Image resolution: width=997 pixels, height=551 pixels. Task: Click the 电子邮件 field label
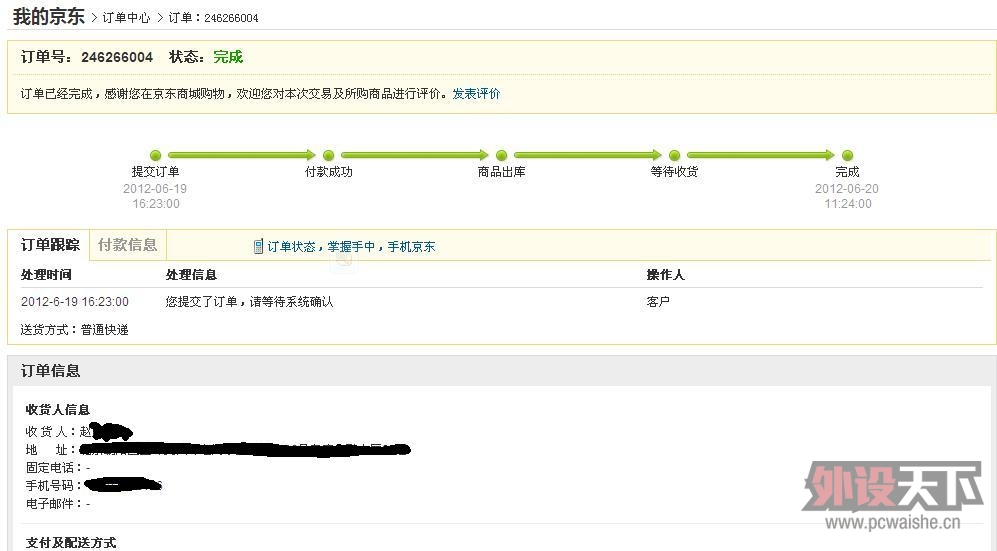(x=54, y=504)
